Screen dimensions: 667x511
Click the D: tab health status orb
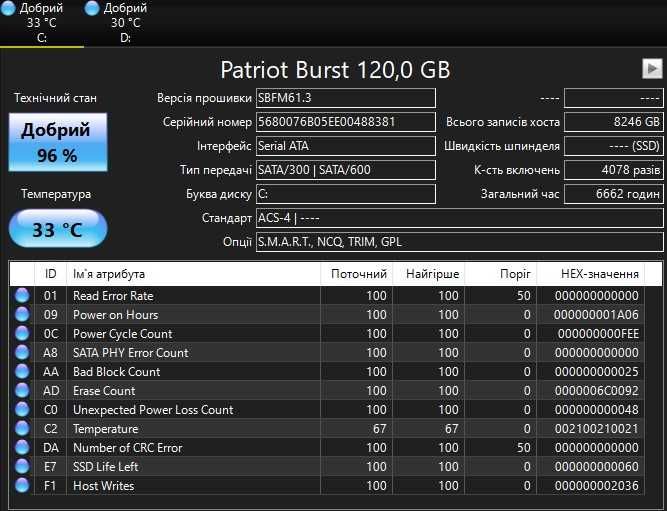coord(92,8)
